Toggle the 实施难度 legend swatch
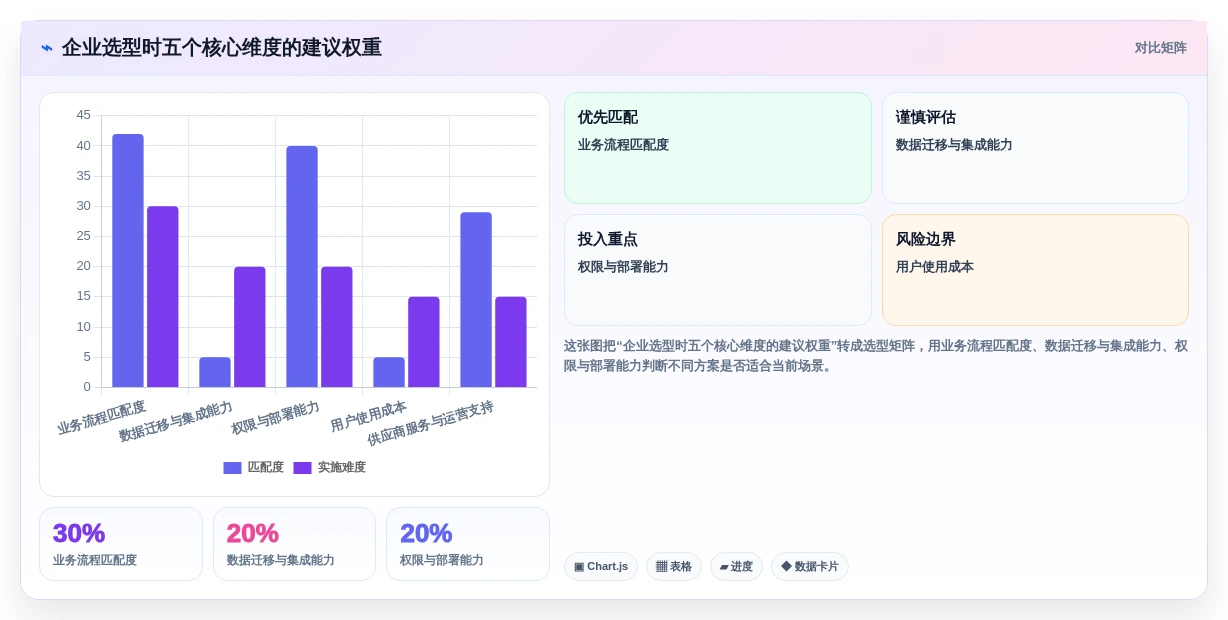The image size is (1228, 620). (x=302, y=468)
